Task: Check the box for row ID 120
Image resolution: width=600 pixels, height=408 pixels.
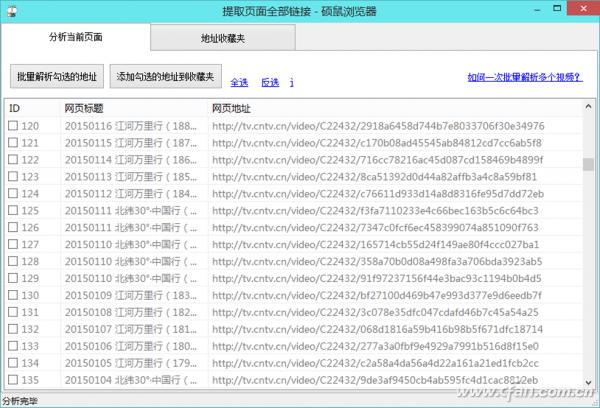Action: (14, 126)
